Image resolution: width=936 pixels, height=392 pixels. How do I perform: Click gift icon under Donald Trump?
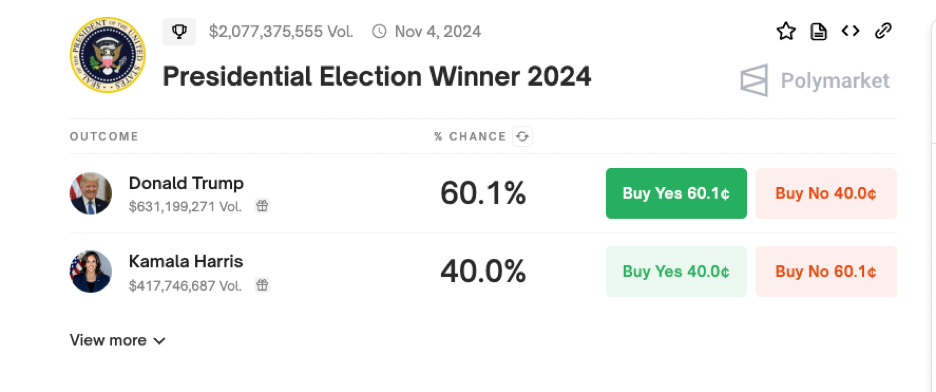(x=262, y=206)
